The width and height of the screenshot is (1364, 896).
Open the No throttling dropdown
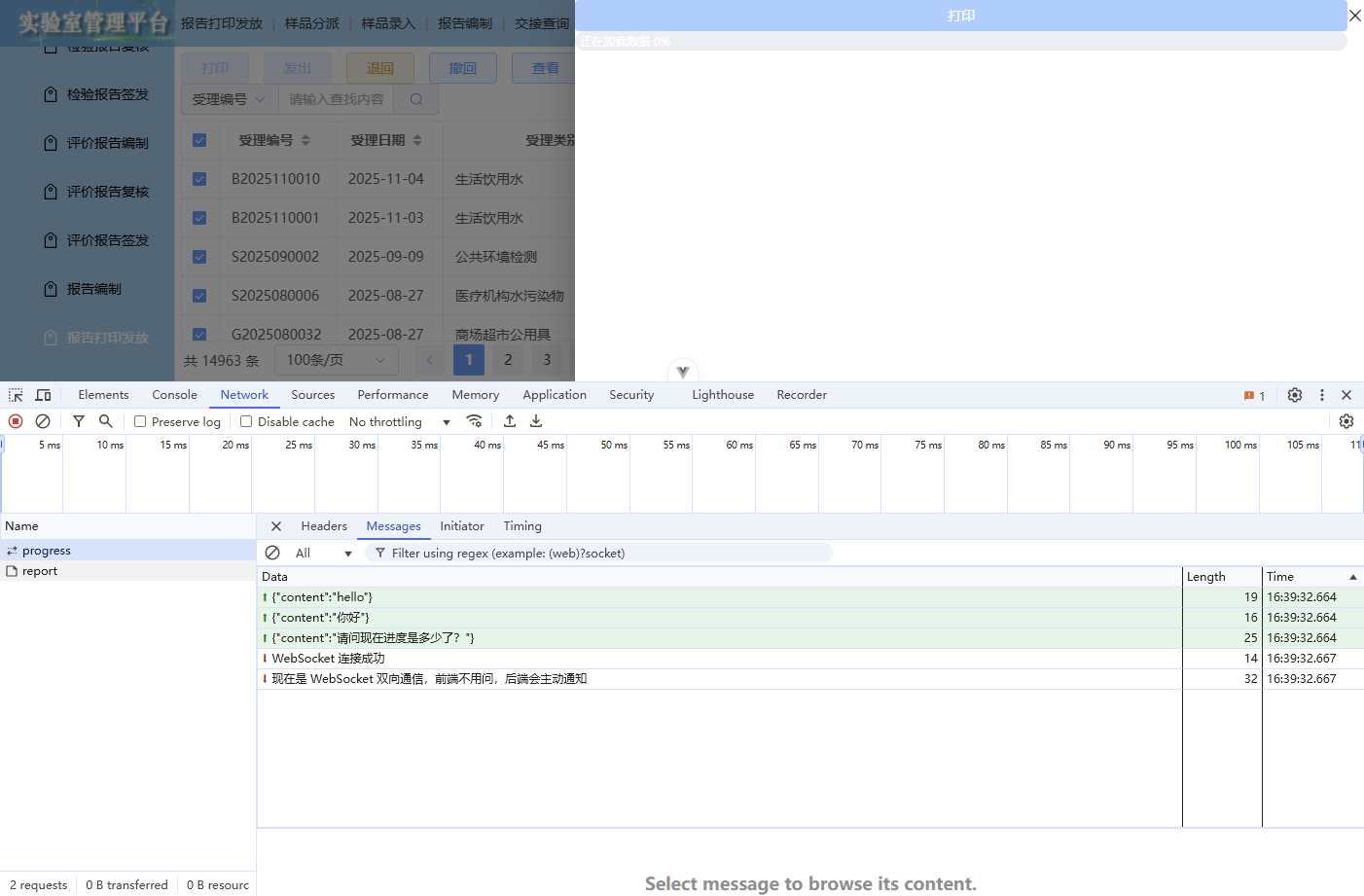pyautogui.click(x=399, y=420)
